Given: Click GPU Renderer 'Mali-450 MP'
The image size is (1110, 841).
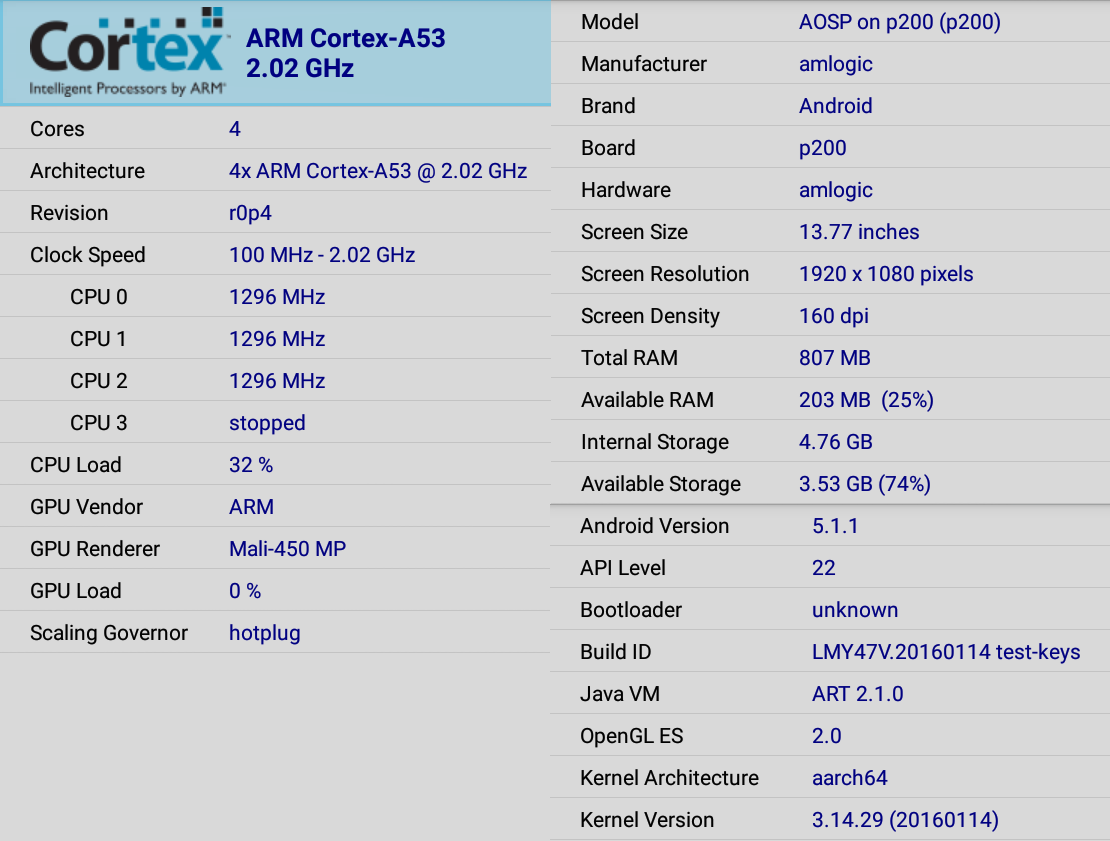Looking at the screenshot, I should click(287, 549).
